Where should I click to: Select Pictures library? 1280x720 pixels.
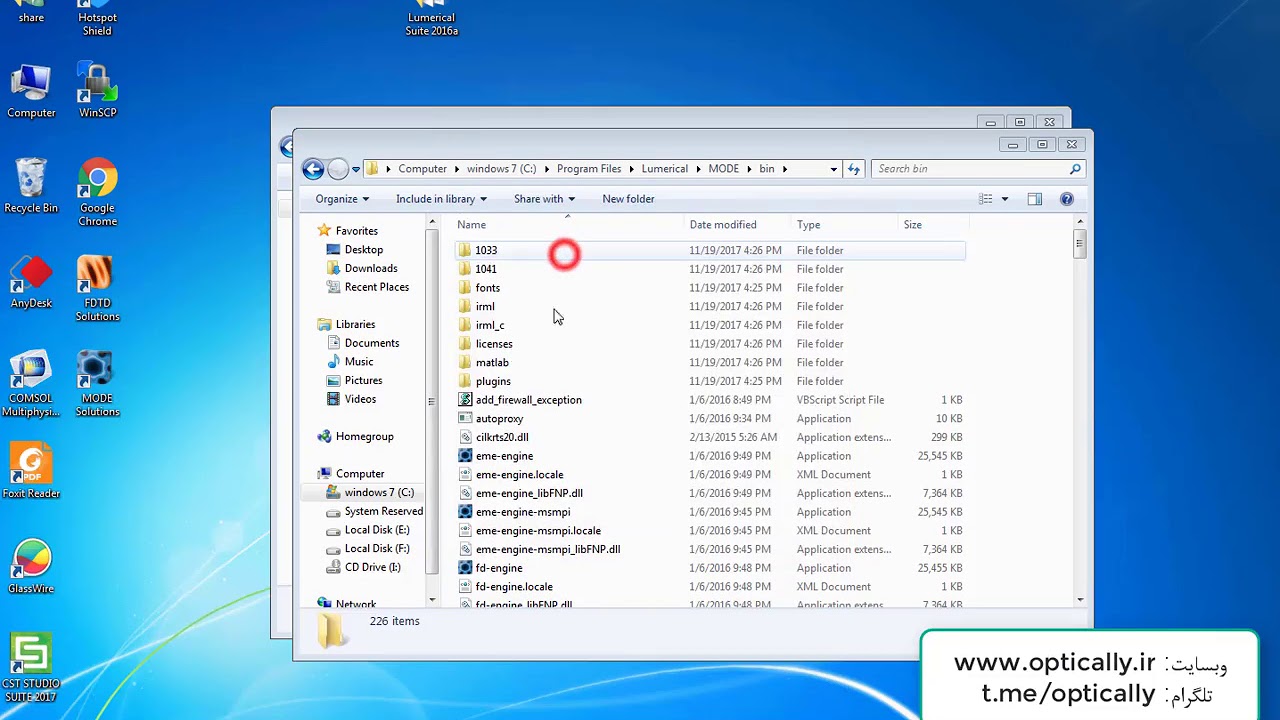pyautogui.click(x=363, y=381)
